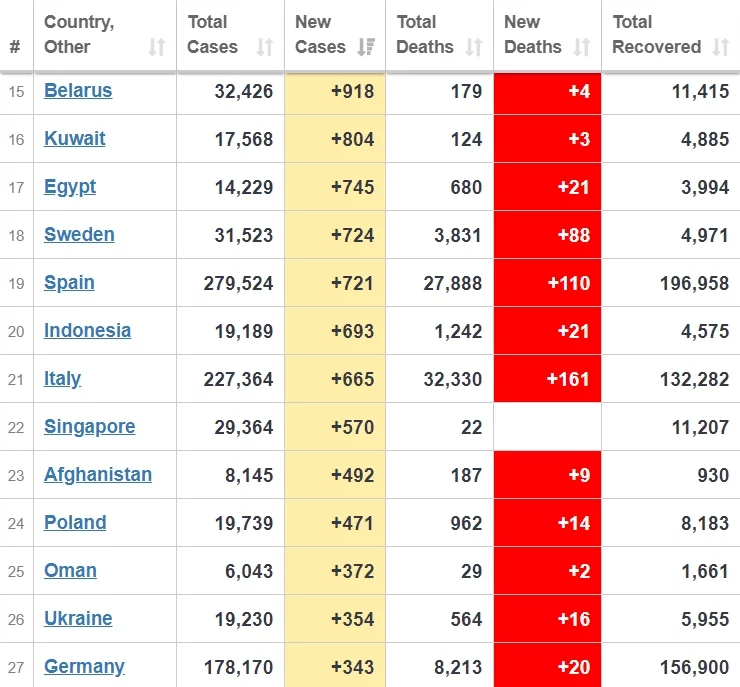Viewport: 740px width, 687px height.
Task: Open Kuwait country page
Action: coord(75,138)
